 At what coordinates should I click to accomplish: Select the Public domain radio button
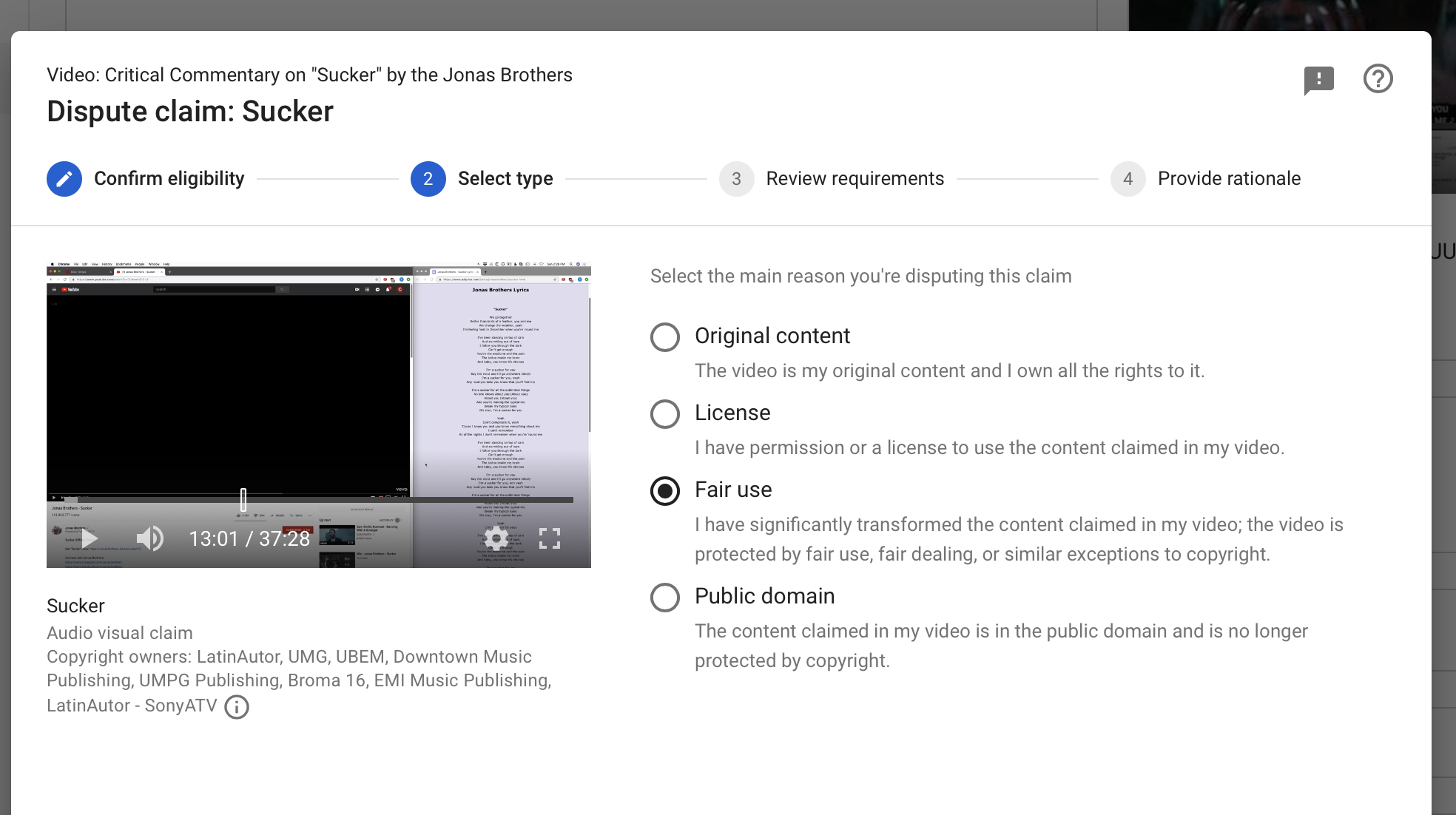[x=665, y=598]
